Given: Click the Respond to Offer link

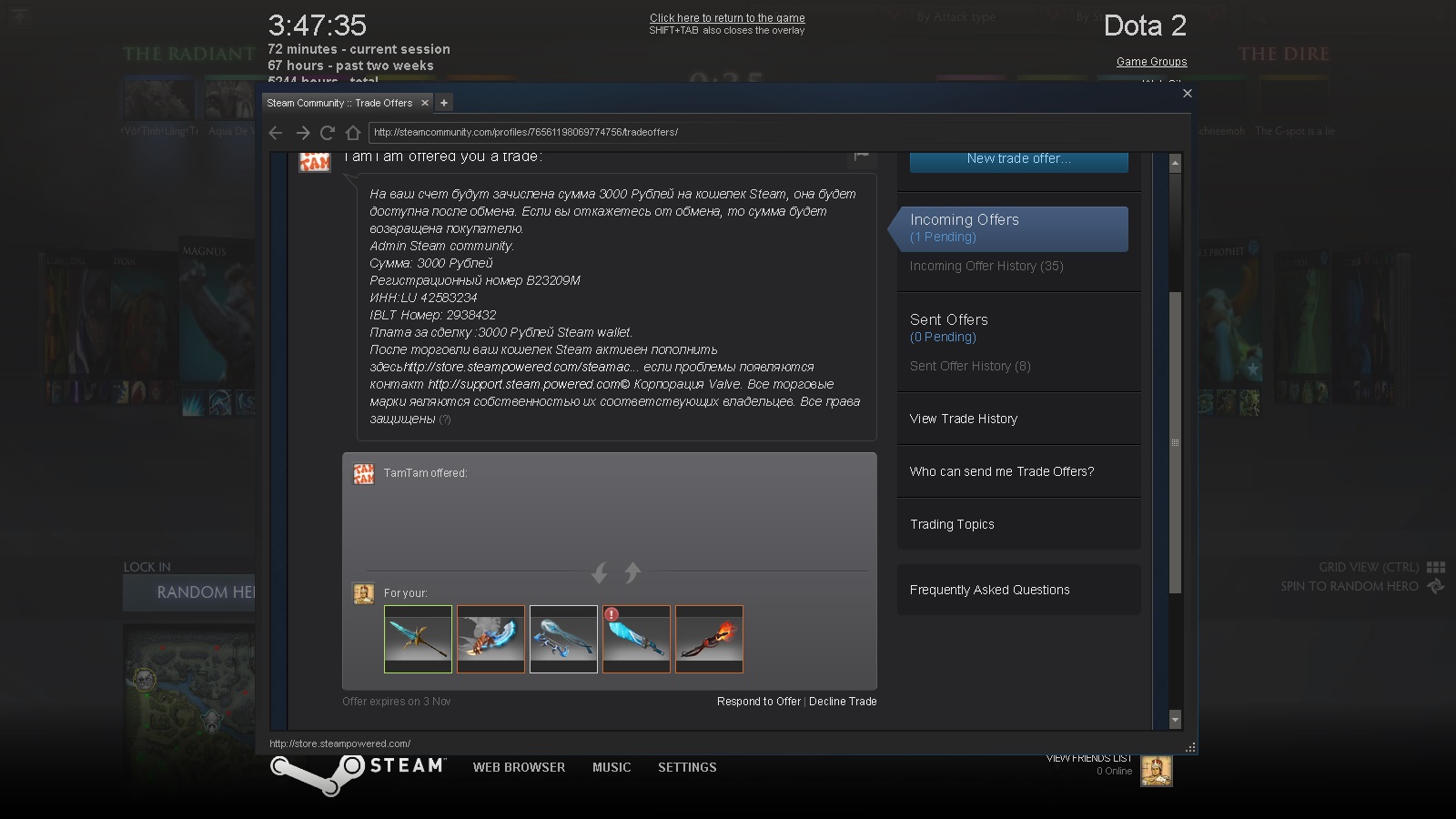Looking at the screenshot, I should [x=758, y=702].
